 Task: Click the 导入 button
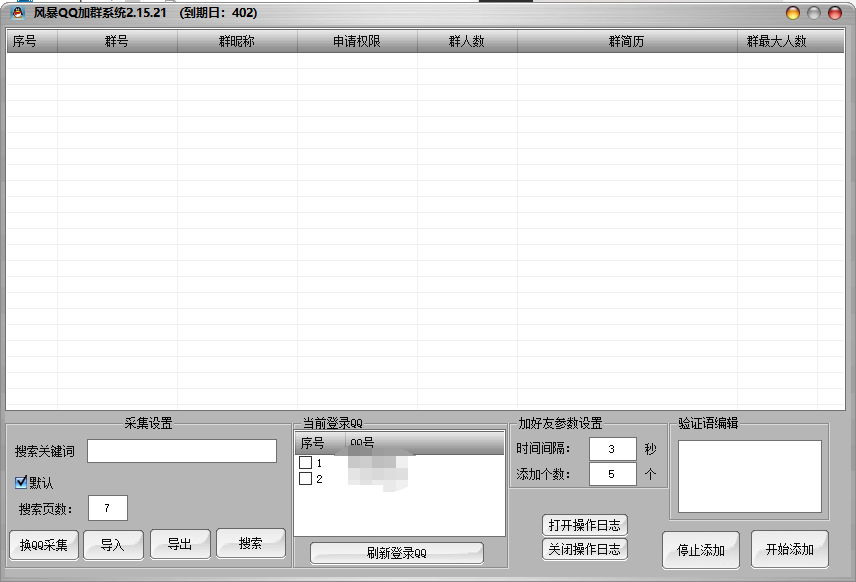(x=111, y=544)
